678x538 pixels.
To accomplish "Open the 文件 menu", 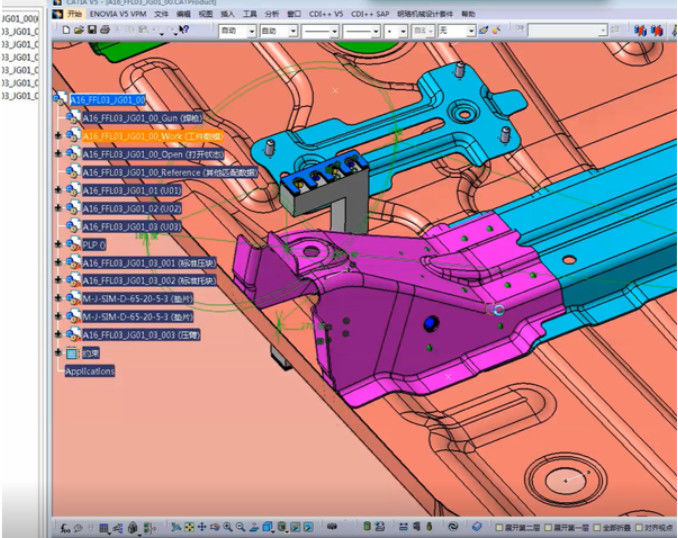I will click(x=161, y=15).
